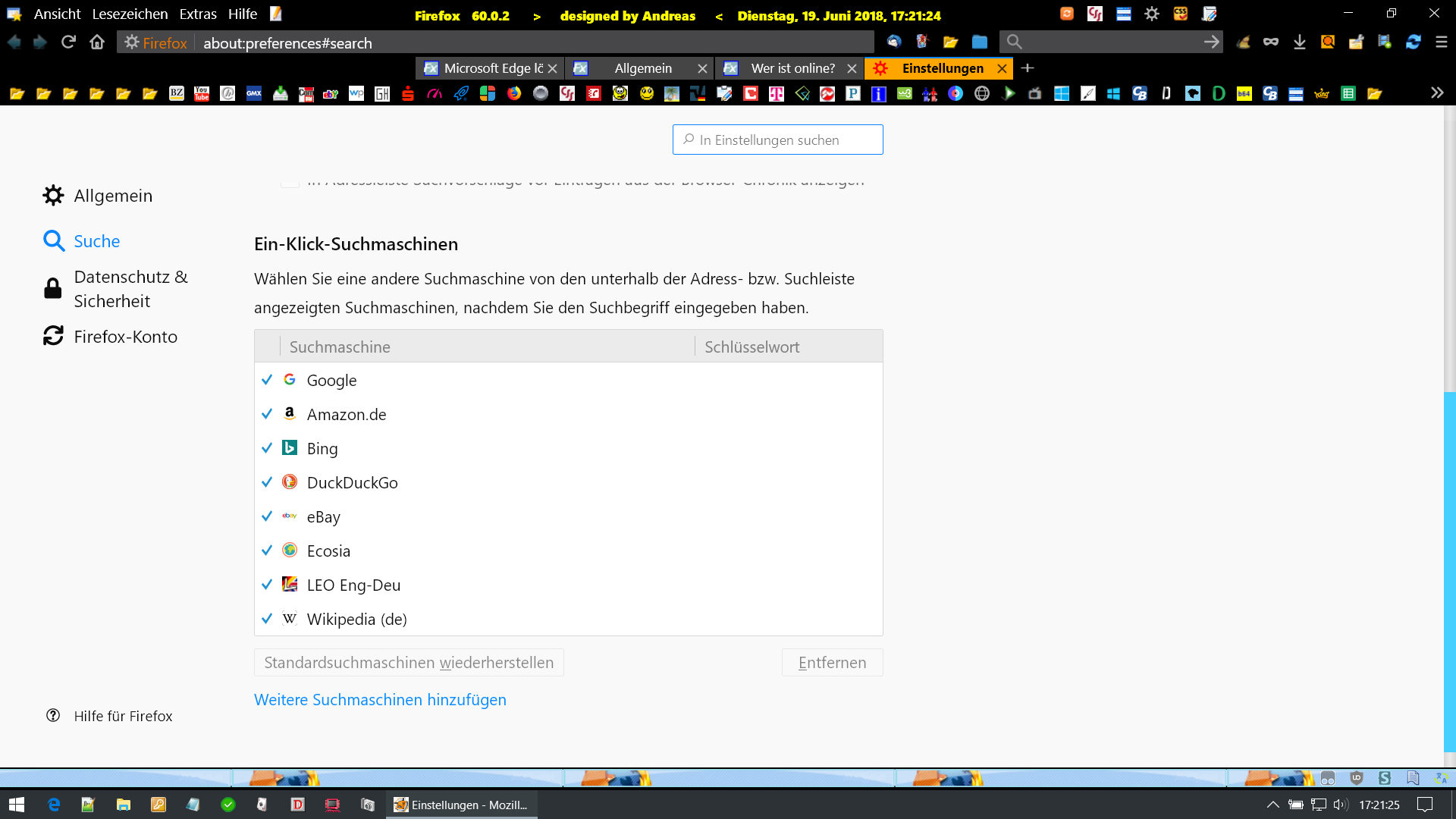Click the reload page icon

(x=68, y=42)
